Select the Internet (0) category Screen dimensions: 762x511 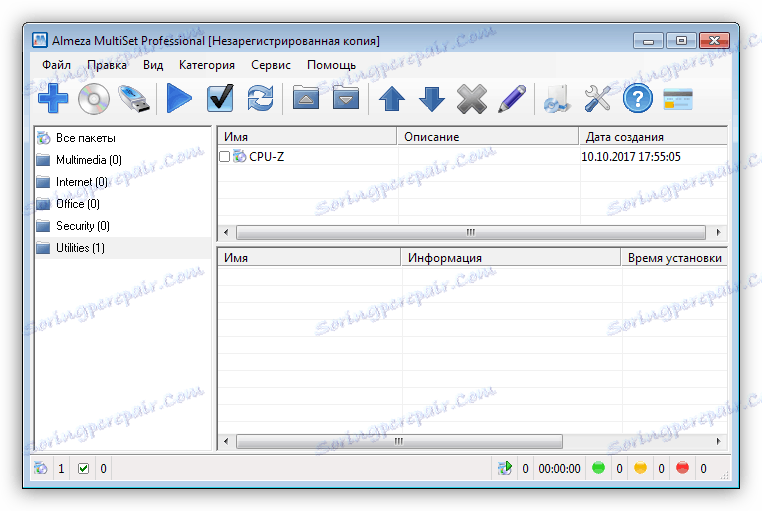coord(122,182)
